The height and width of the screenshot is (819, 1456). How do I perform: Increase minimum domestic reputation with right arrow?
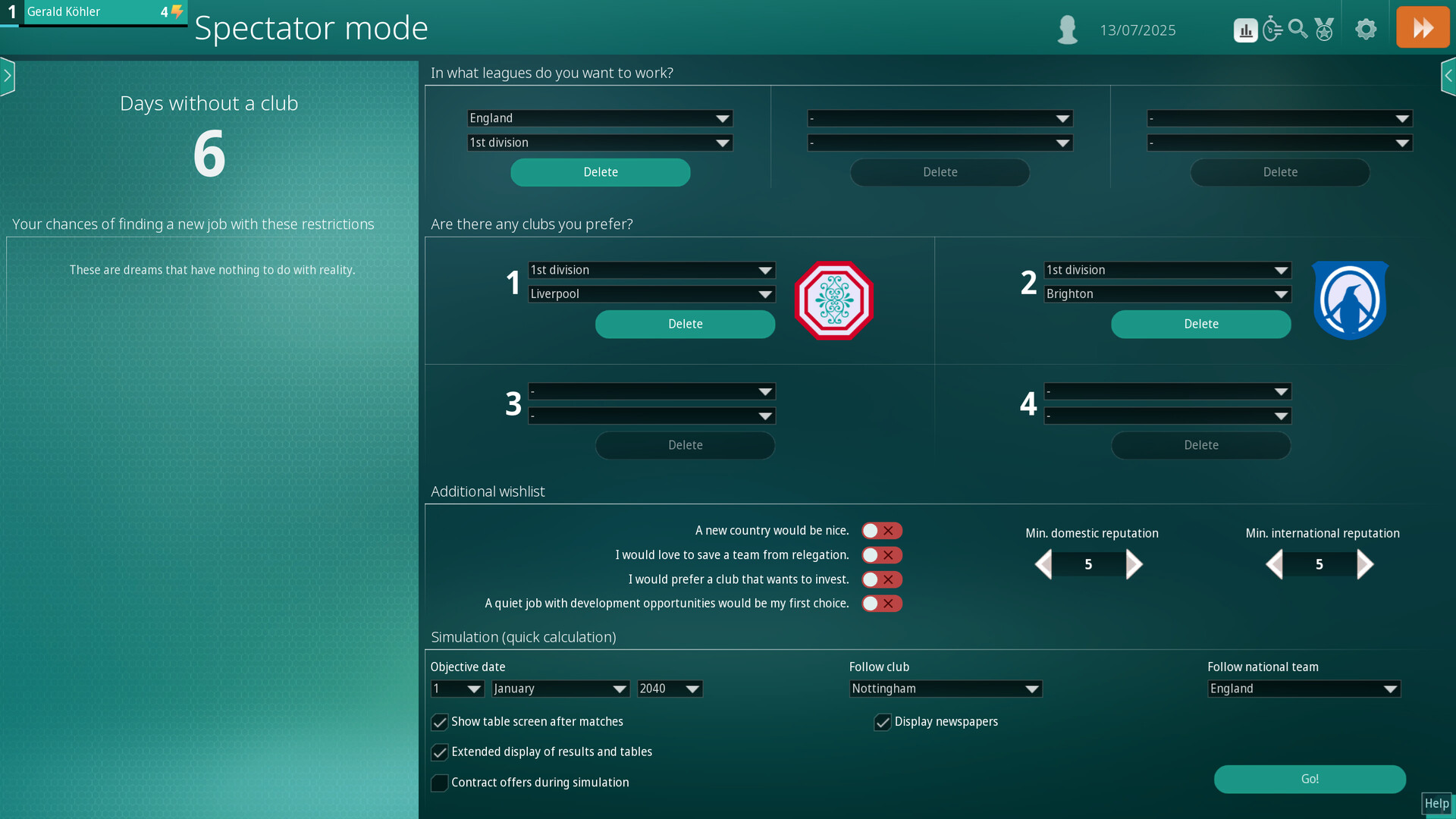1134,564
